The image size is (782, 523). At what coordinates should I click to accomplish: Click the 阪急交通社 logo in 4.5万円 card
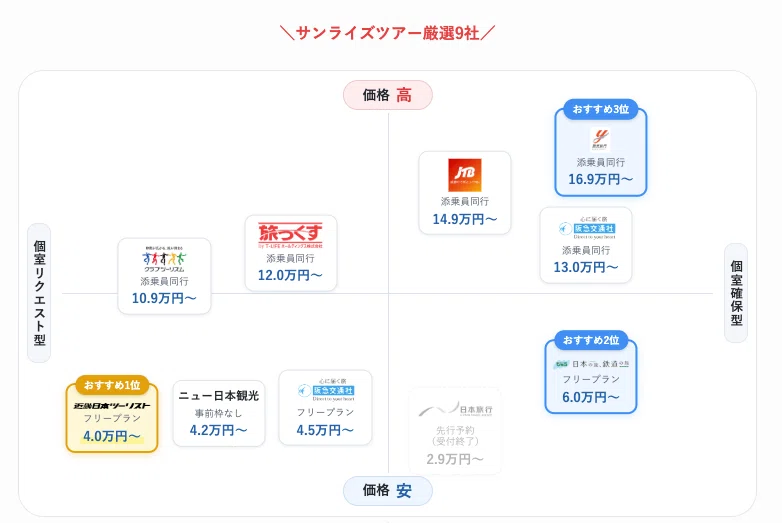tap(326, 390)
